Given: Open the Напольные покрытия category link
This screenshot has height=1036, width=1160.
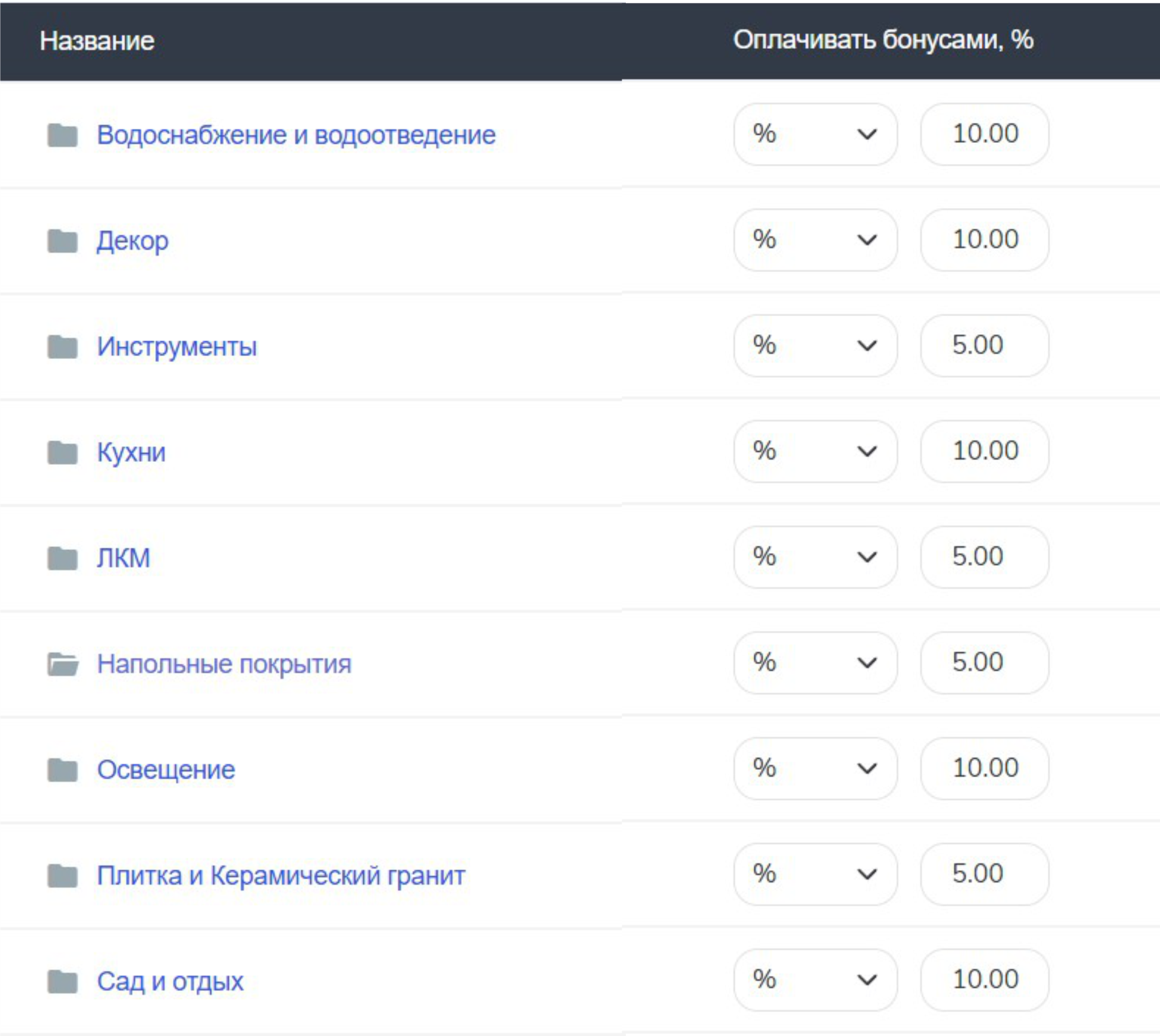Looking at the screenshot, I should click(x=224, y=664).
